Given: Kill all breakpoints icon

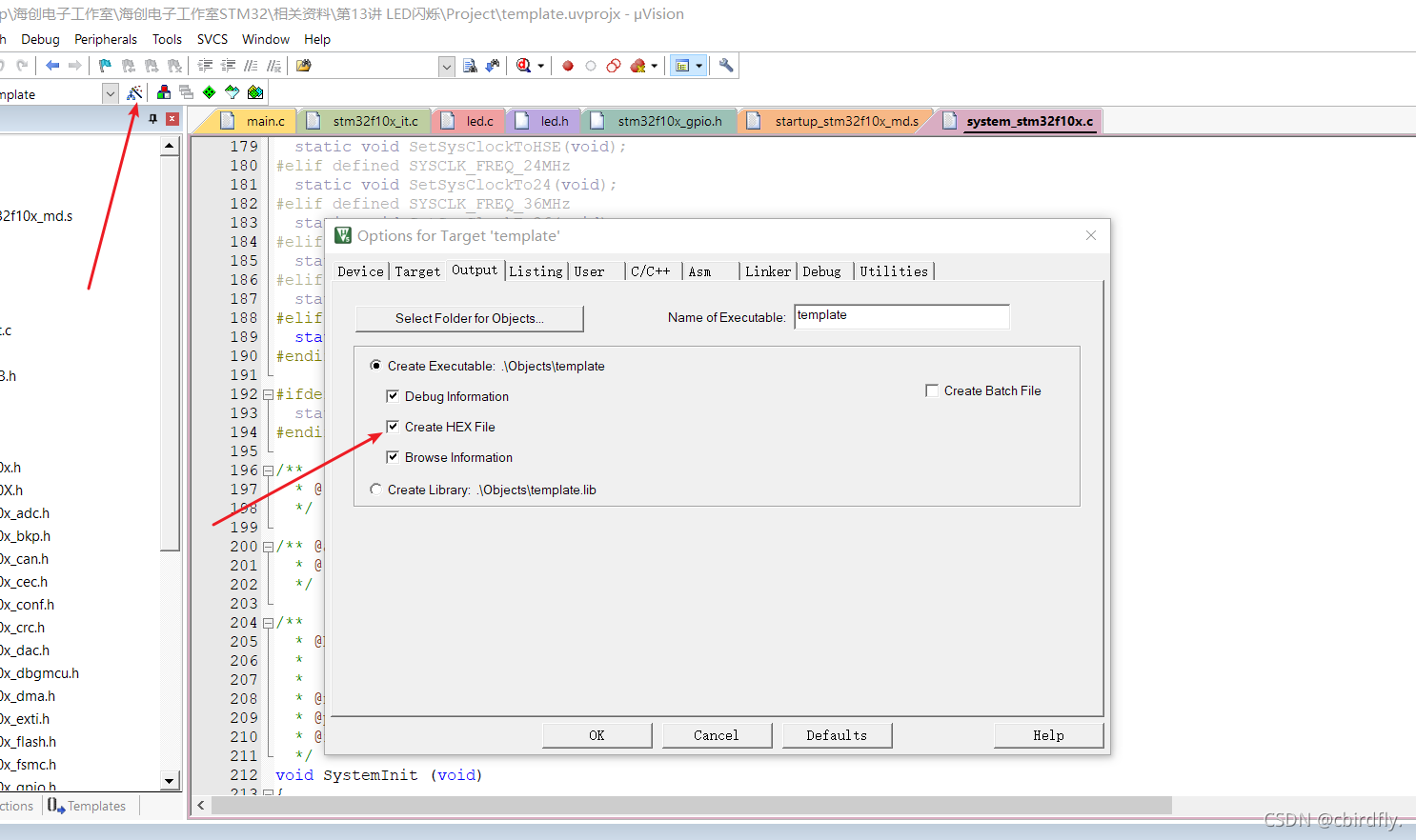Looking at the screenshot, I should tap(638, 66).
